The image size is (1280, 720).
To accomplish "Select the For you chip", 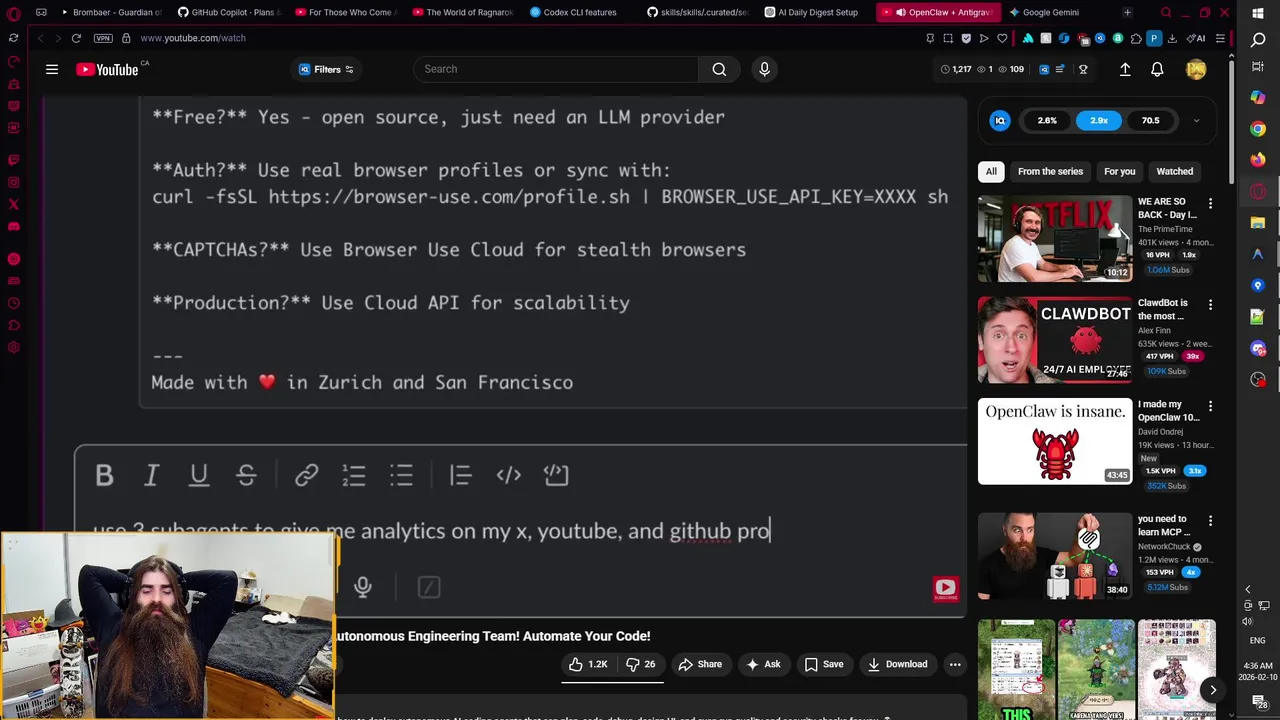I will (x=1119, y=171).
